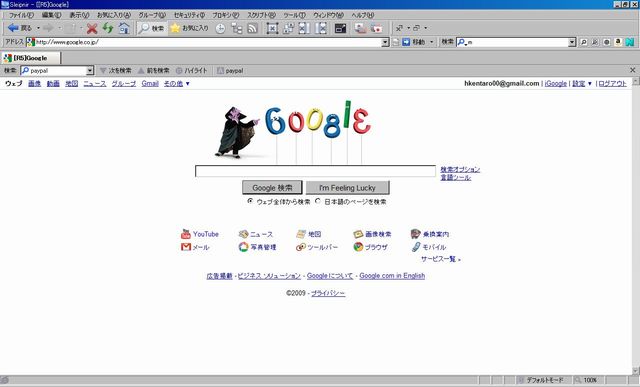Open the favorites star button
Viewport: 640px width, 387px height.
[189, 28]
